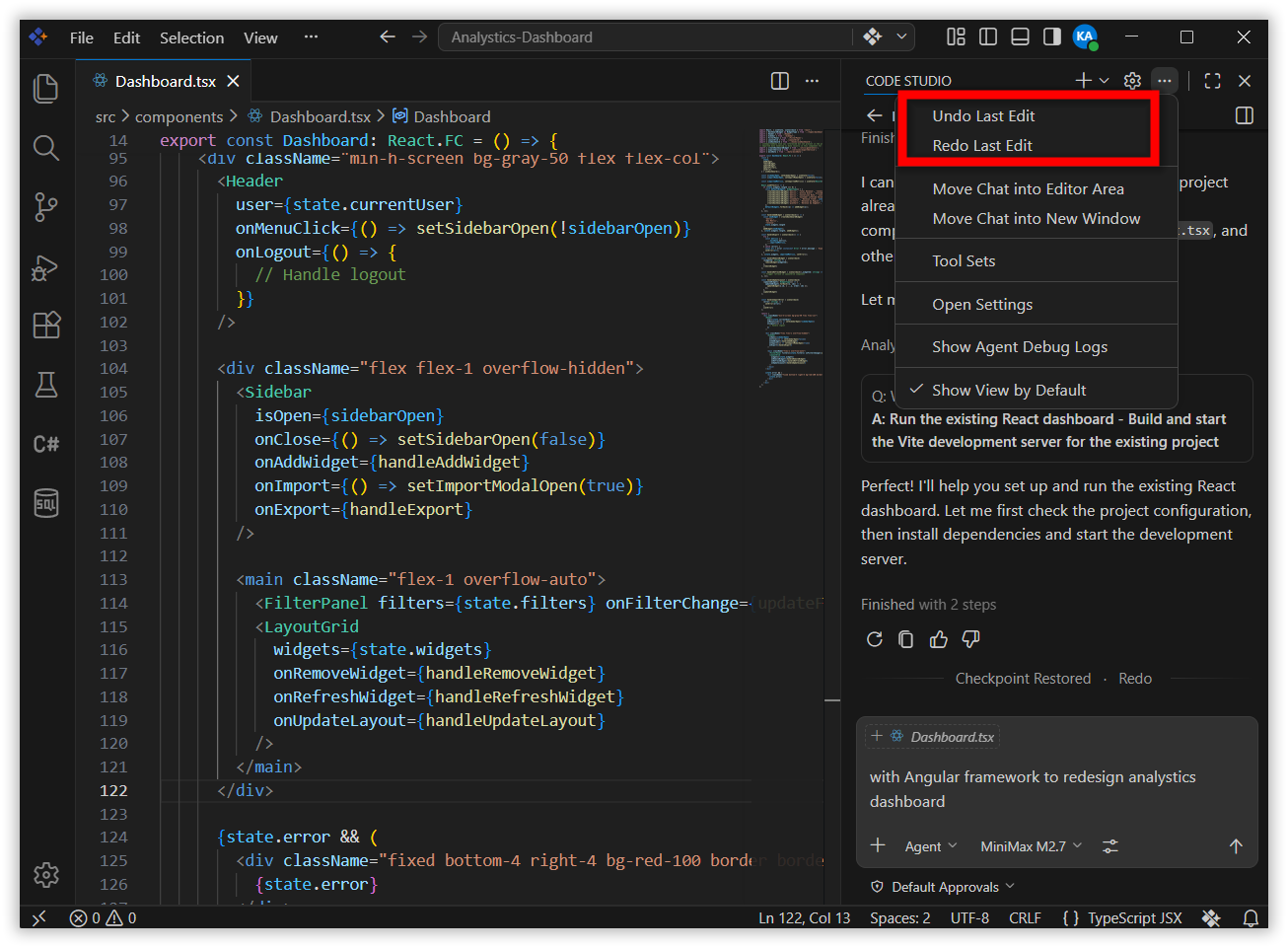The image size is (1288, 948).
Task: Open the SQL database view
Action: coord(46,503)
